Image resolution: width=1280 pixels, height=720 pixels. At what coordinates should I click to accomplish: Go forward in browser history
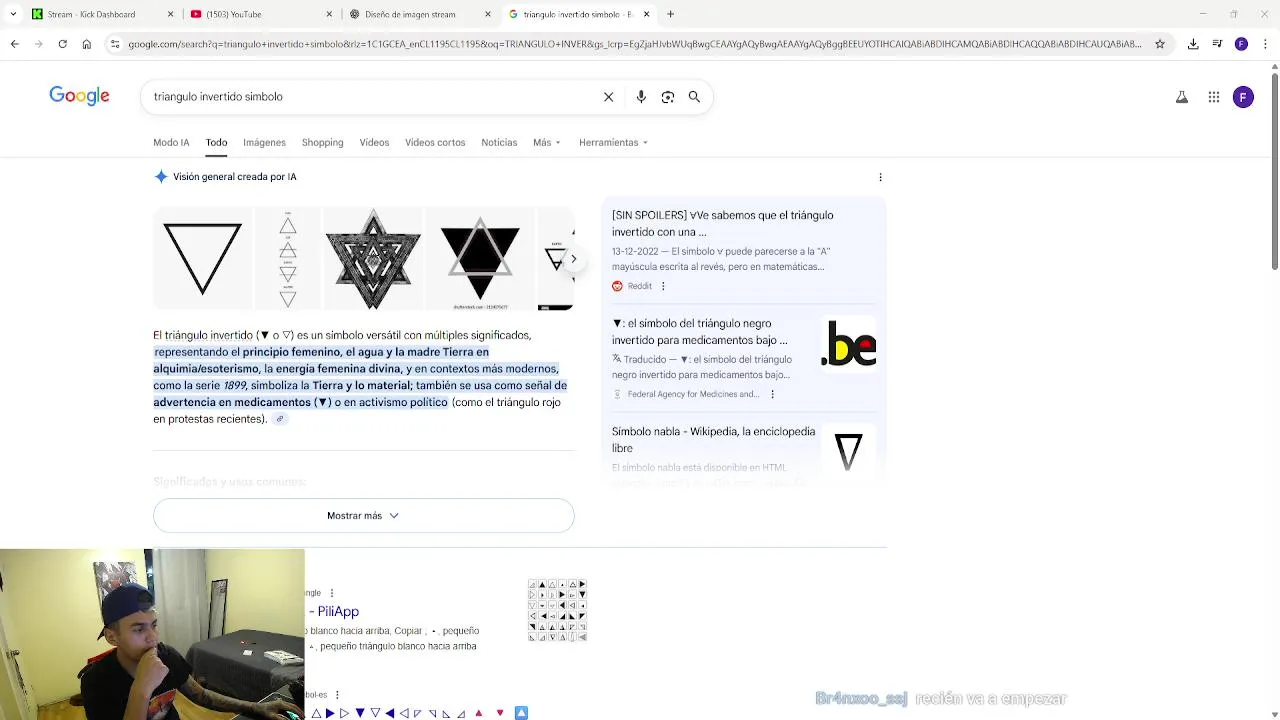click(39, 44)
